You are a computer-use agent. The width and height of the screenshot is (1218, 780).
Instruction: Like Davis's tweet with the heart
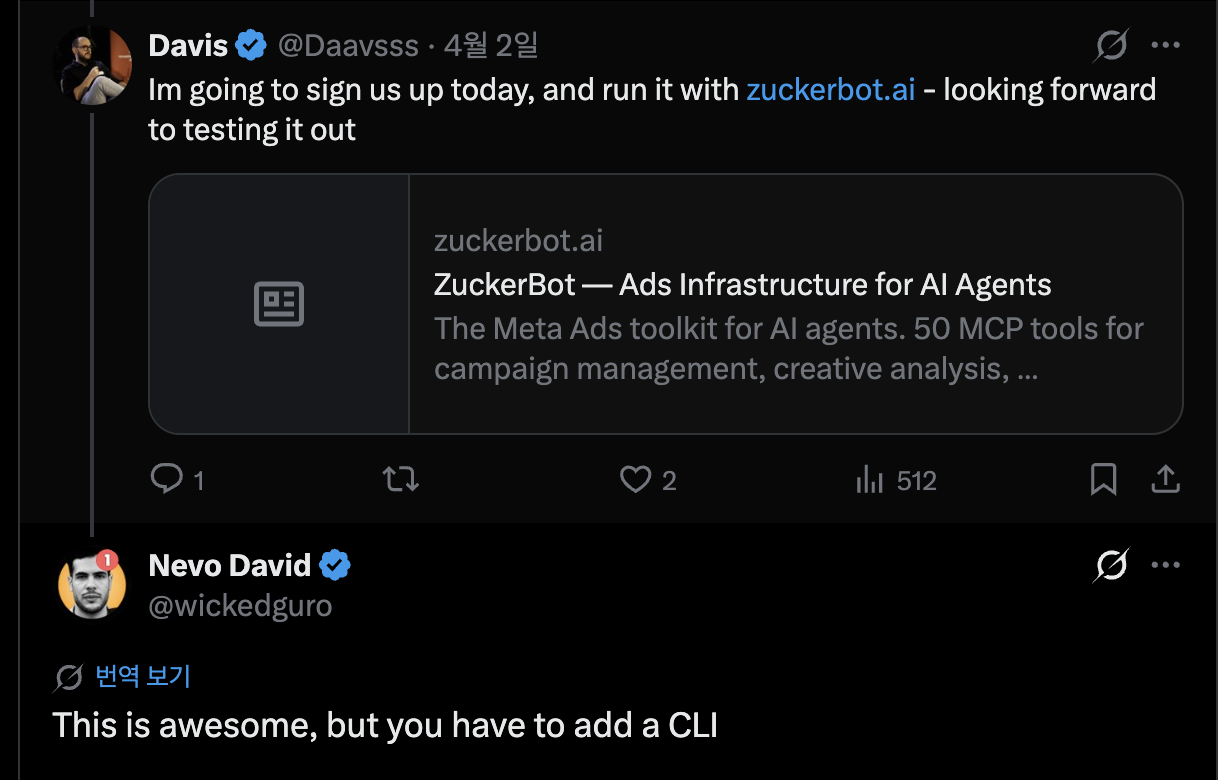(636, 481)
